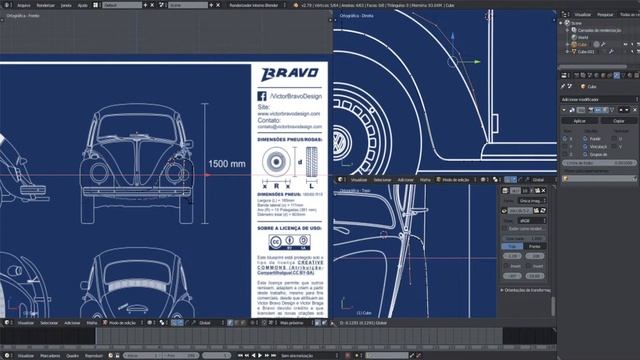Open the Sem sincronização dropdown
Screen dimensions: 640x360
point(308,356)
